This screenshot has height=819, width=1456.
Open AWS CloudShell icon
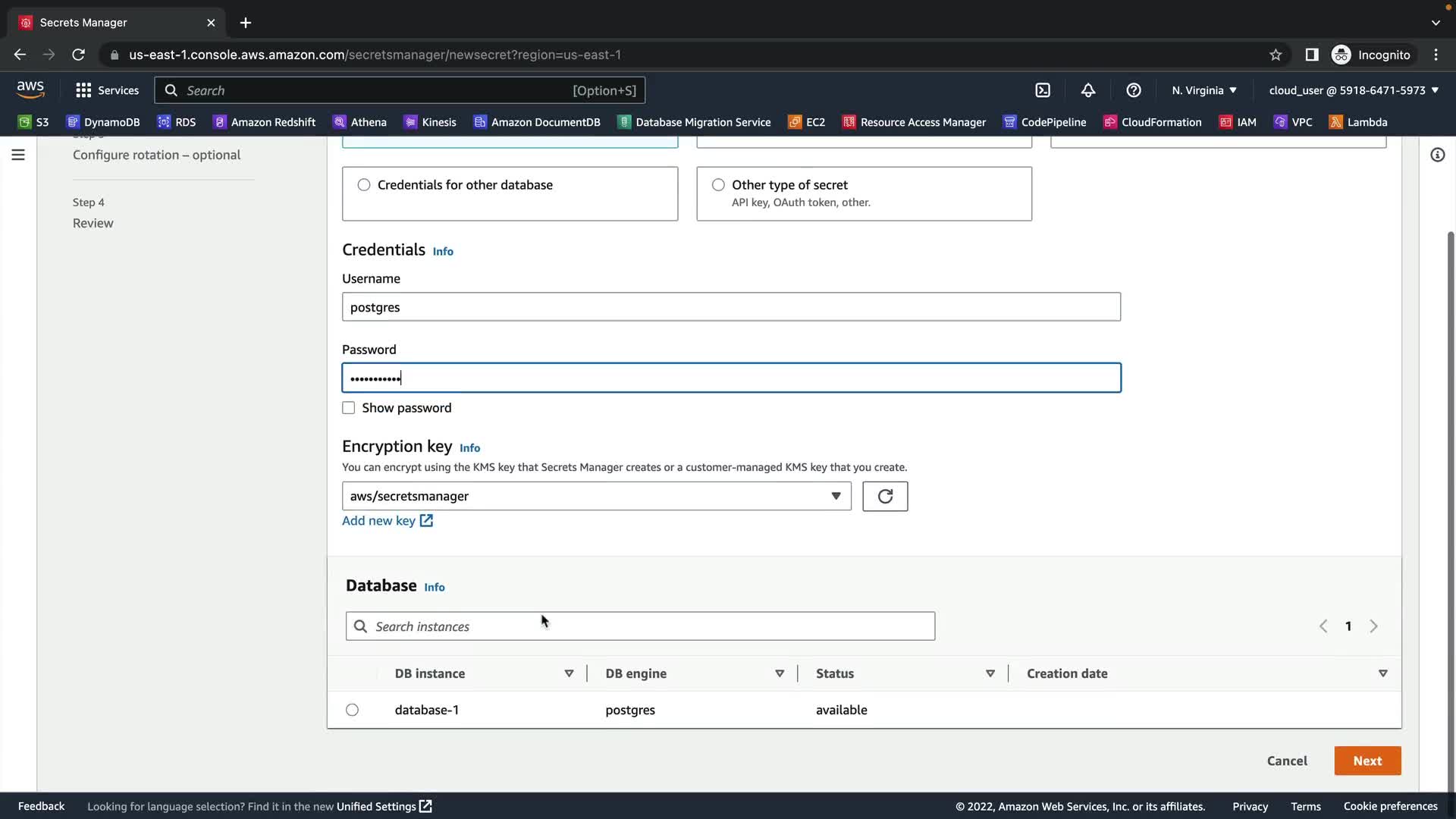coord(1043,90)
